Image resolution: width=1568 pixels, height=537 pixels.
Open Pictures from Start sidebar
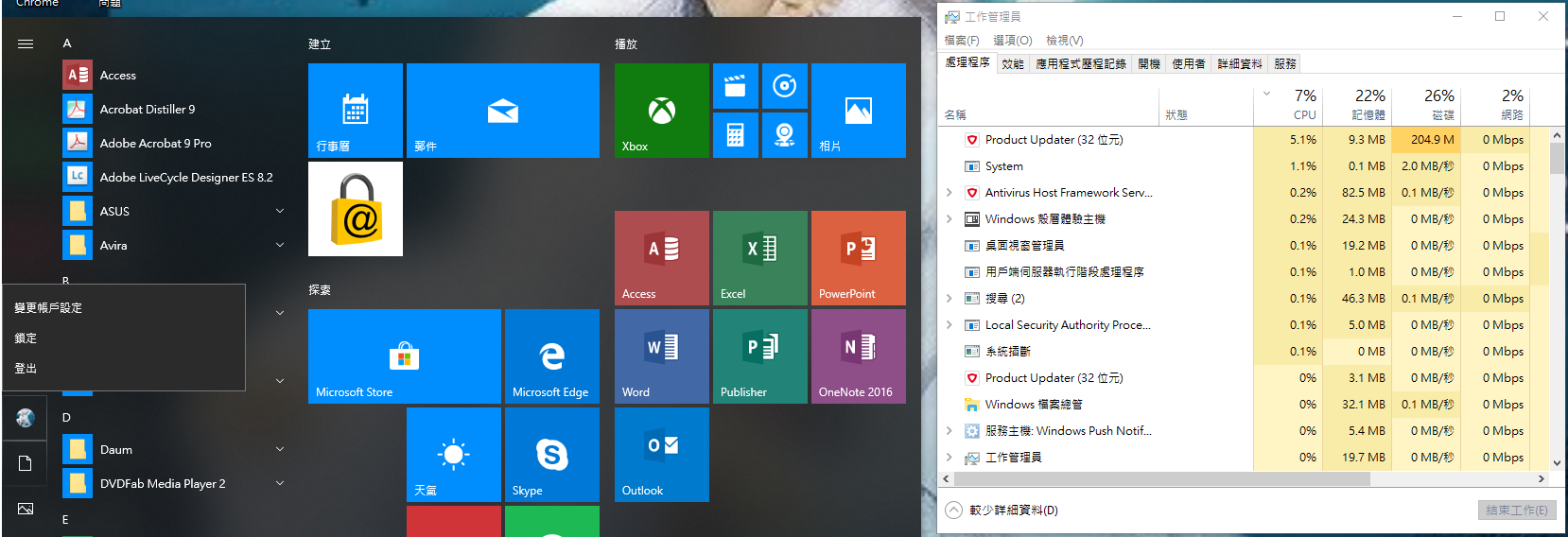tap(26, 509)
